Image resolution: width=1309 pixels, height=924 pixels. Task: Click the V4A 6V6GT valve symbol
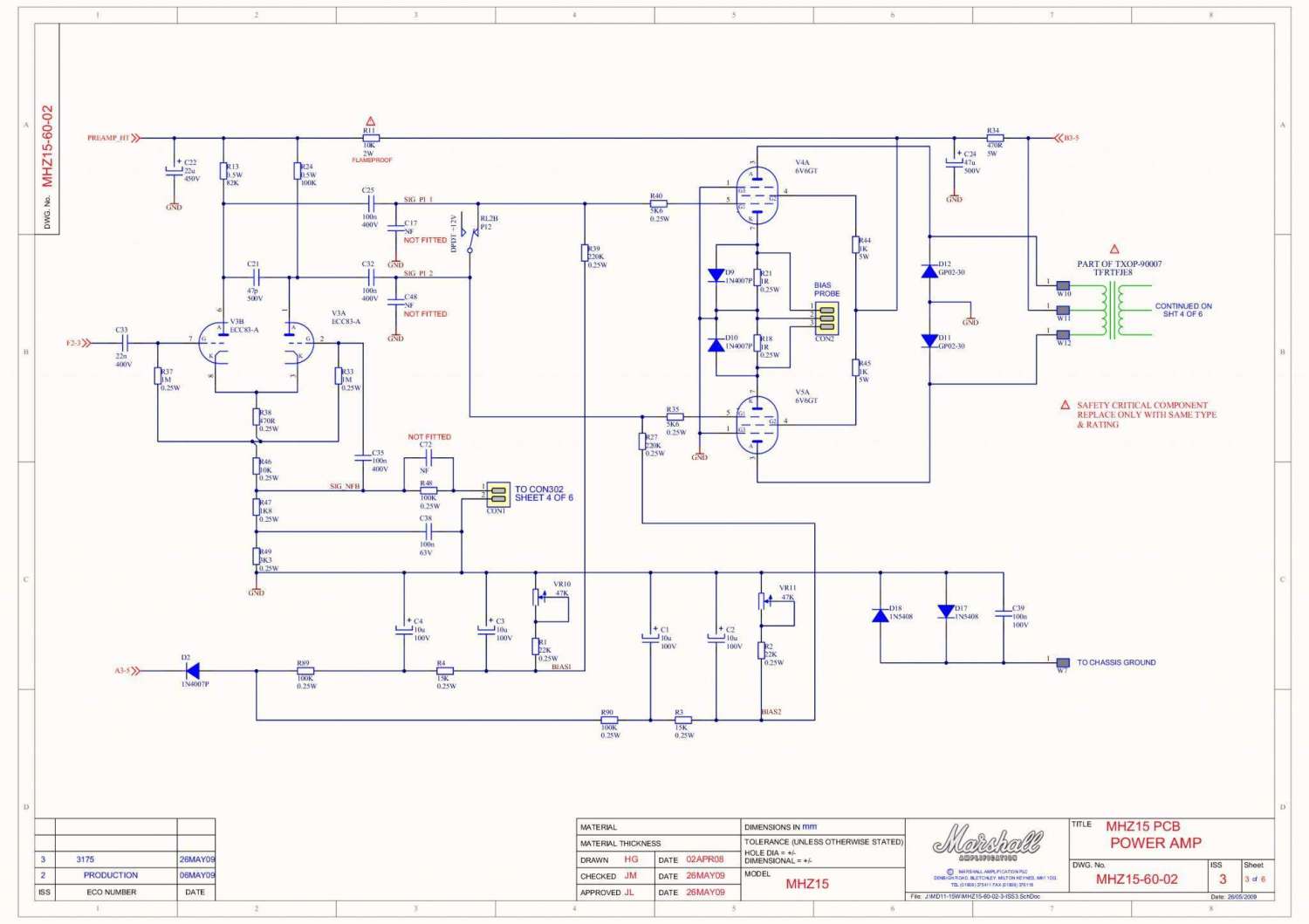tap(757, 195)
